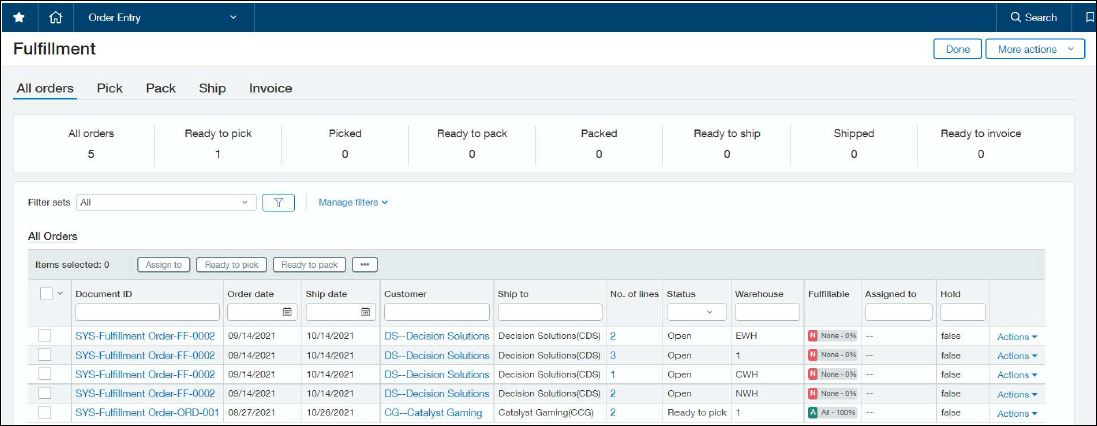1097x426 pixels.
Task: Click the three-dots more options button
Action: click(x=364, y=265)
